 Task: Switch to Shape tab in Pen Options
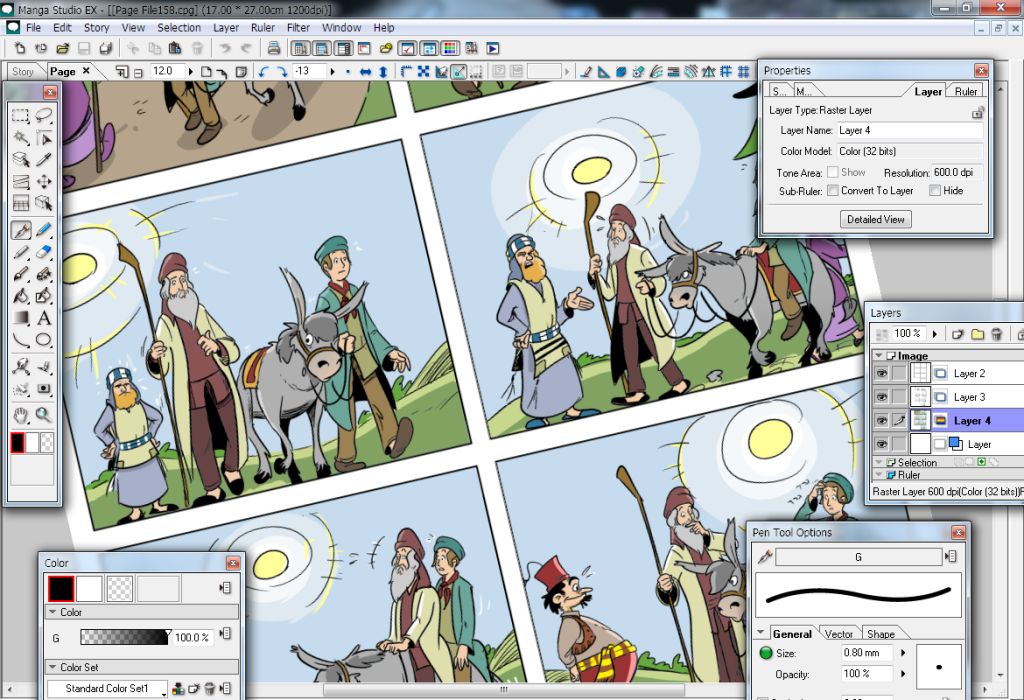click(x=880, y=634)
